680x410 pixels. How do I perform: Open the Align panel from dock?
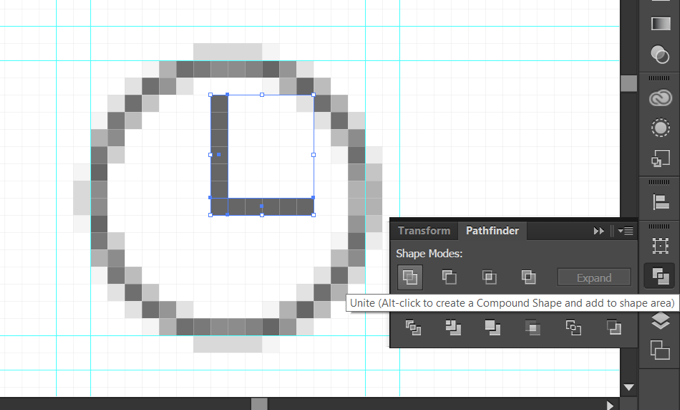[660, 202]
